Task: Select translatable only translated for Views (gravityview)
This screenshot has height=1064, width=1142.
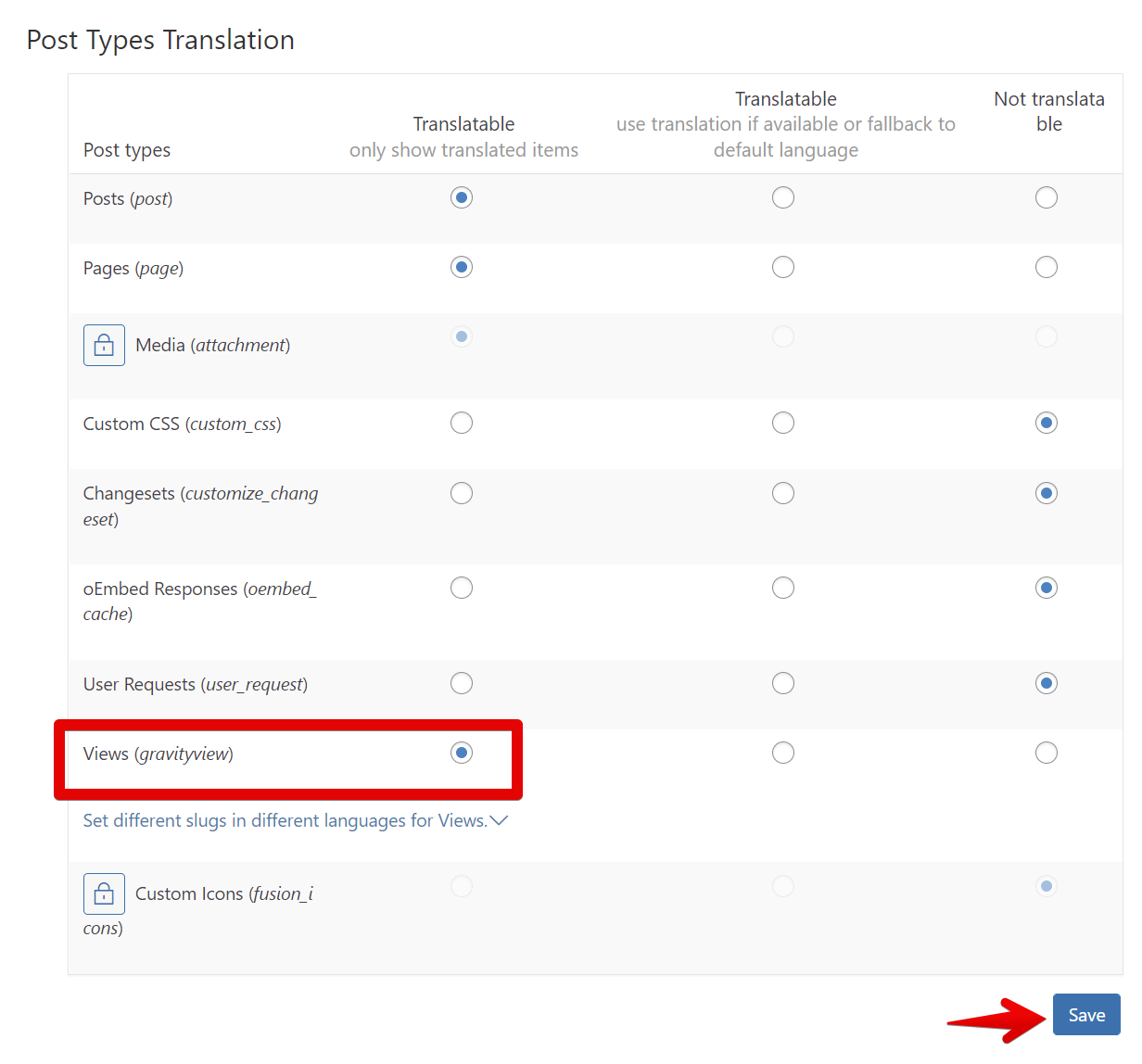Action: point(462,753)
